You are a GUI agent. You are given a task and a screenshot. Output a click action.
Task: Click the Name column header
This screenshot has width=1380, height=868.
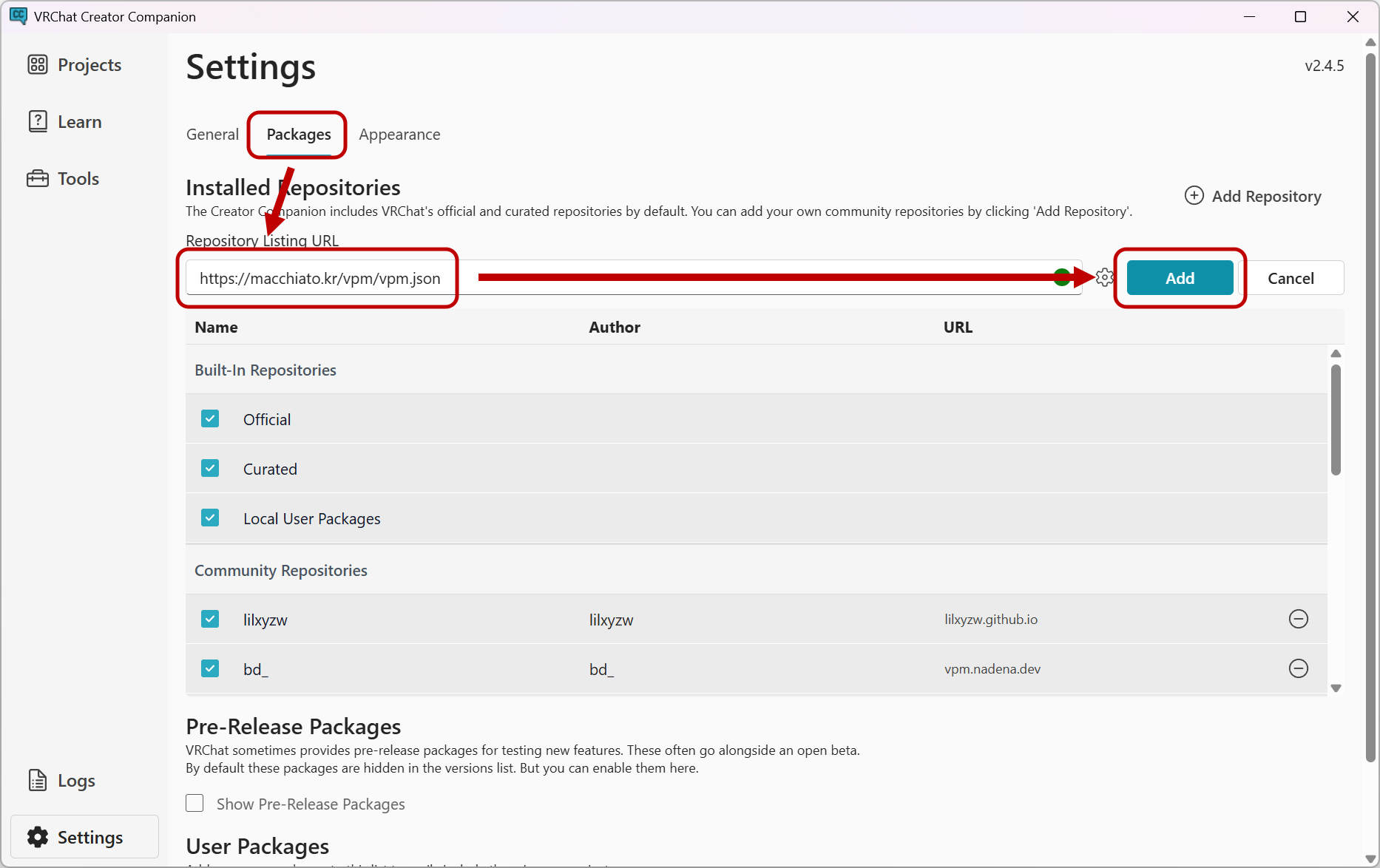click(216, 327)
